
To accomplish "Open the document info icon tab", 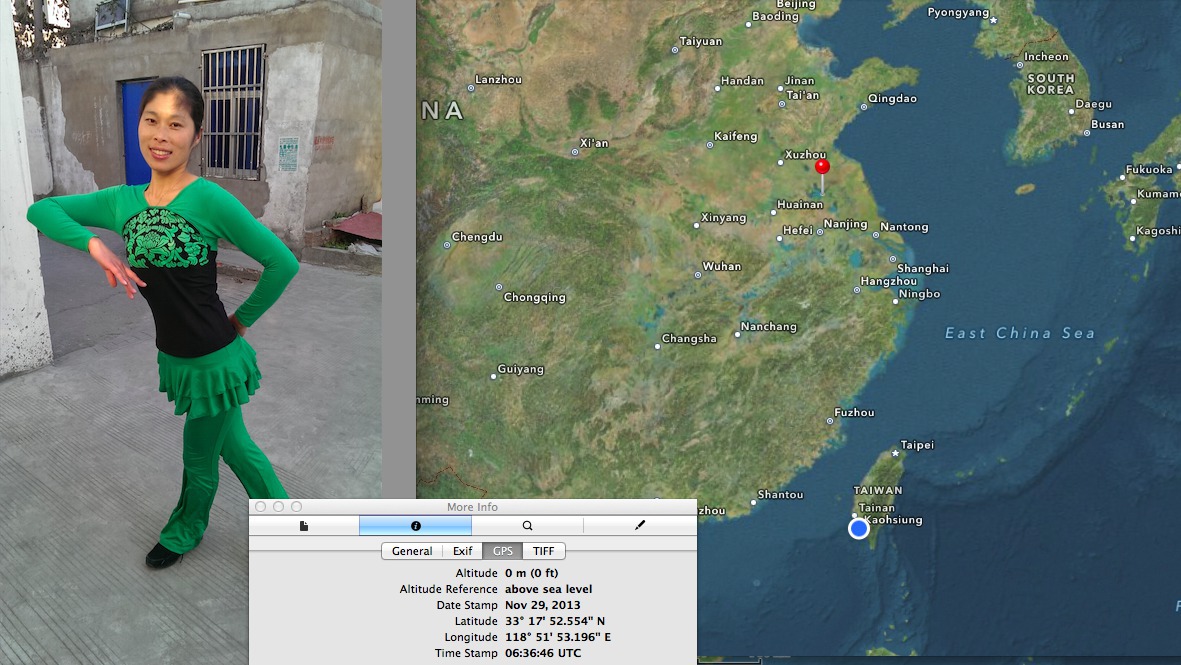I will (304, 526).
